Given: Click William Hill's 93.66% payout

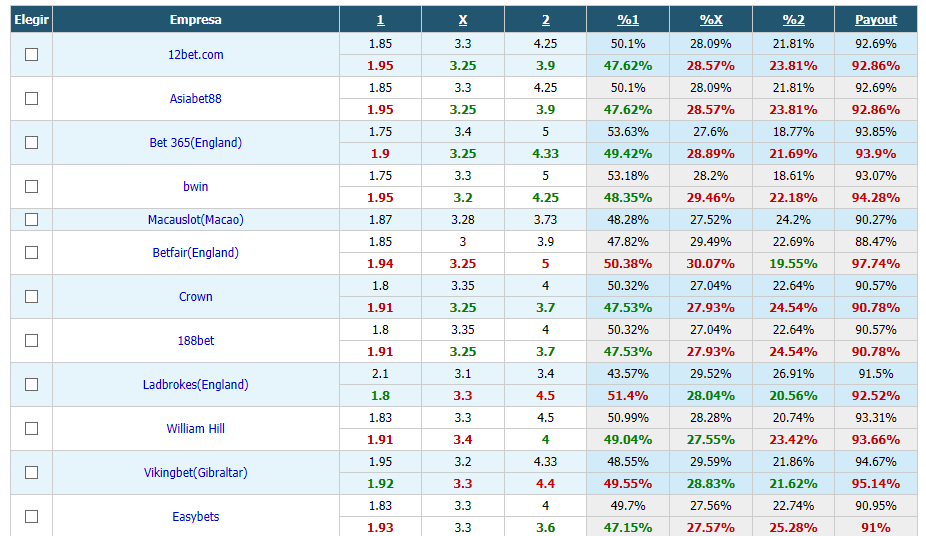Looking at the screenshot, I should click(876, 439).
